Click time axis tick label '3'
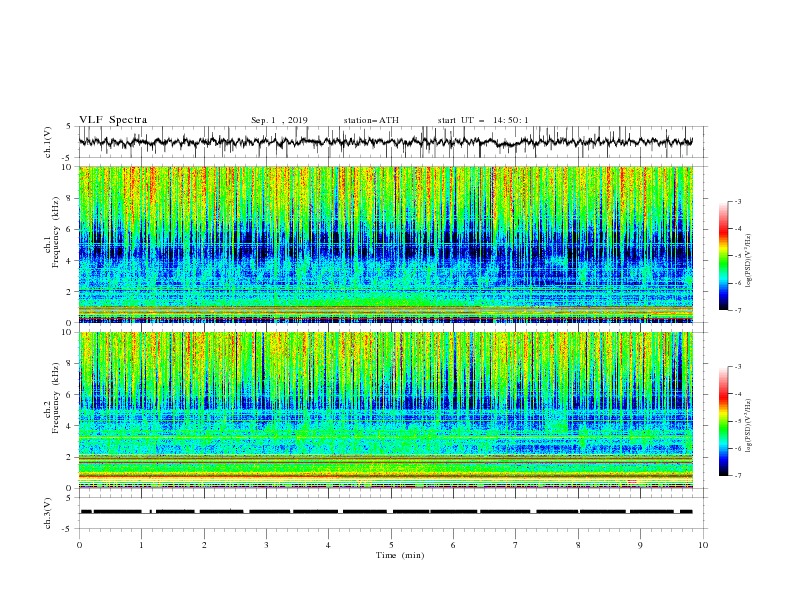 click(266, 545)
